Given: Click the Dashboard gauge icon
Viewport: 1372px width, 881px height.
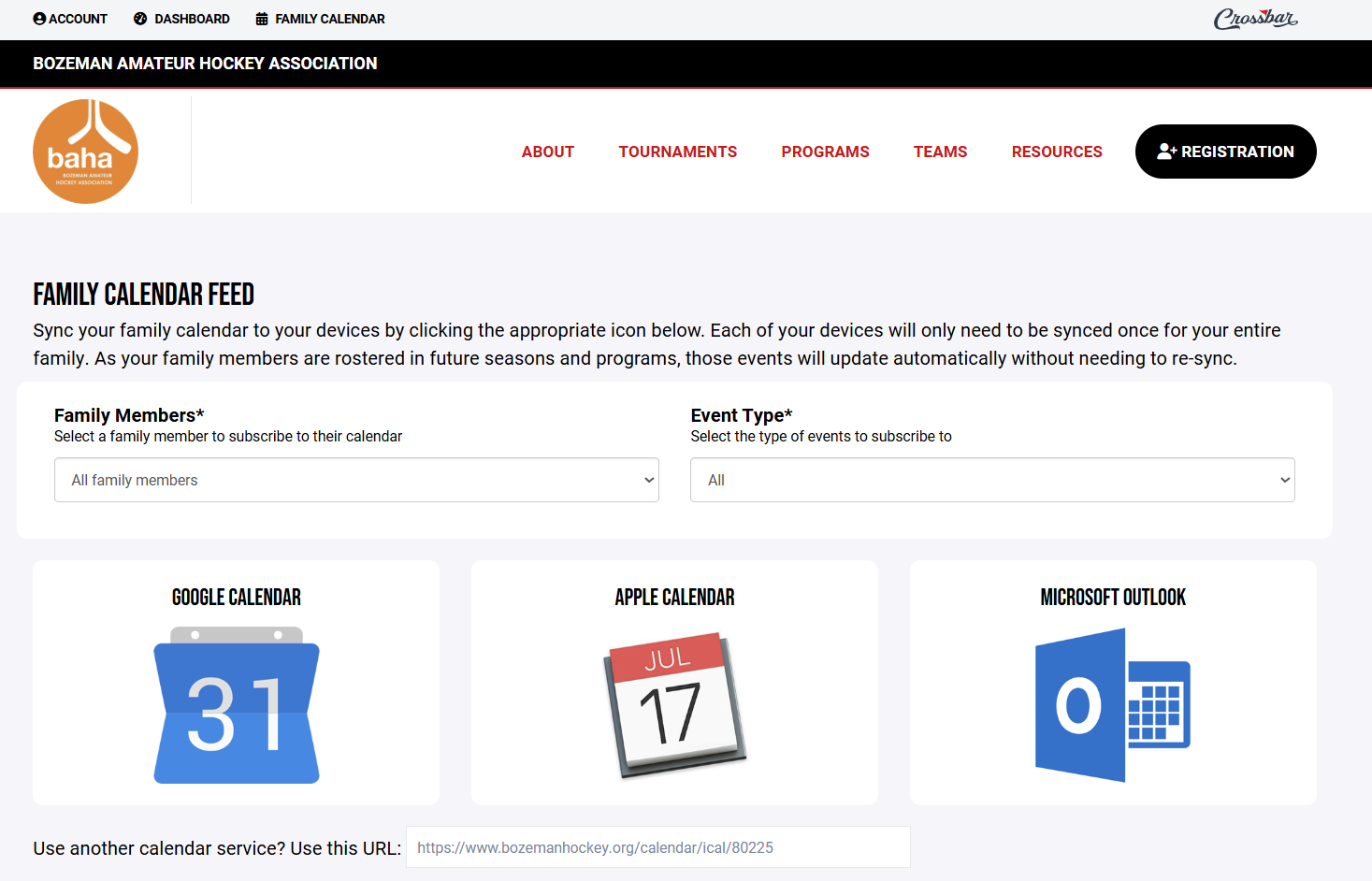Looking at the screenshot, I should click(x=140, y=19).
